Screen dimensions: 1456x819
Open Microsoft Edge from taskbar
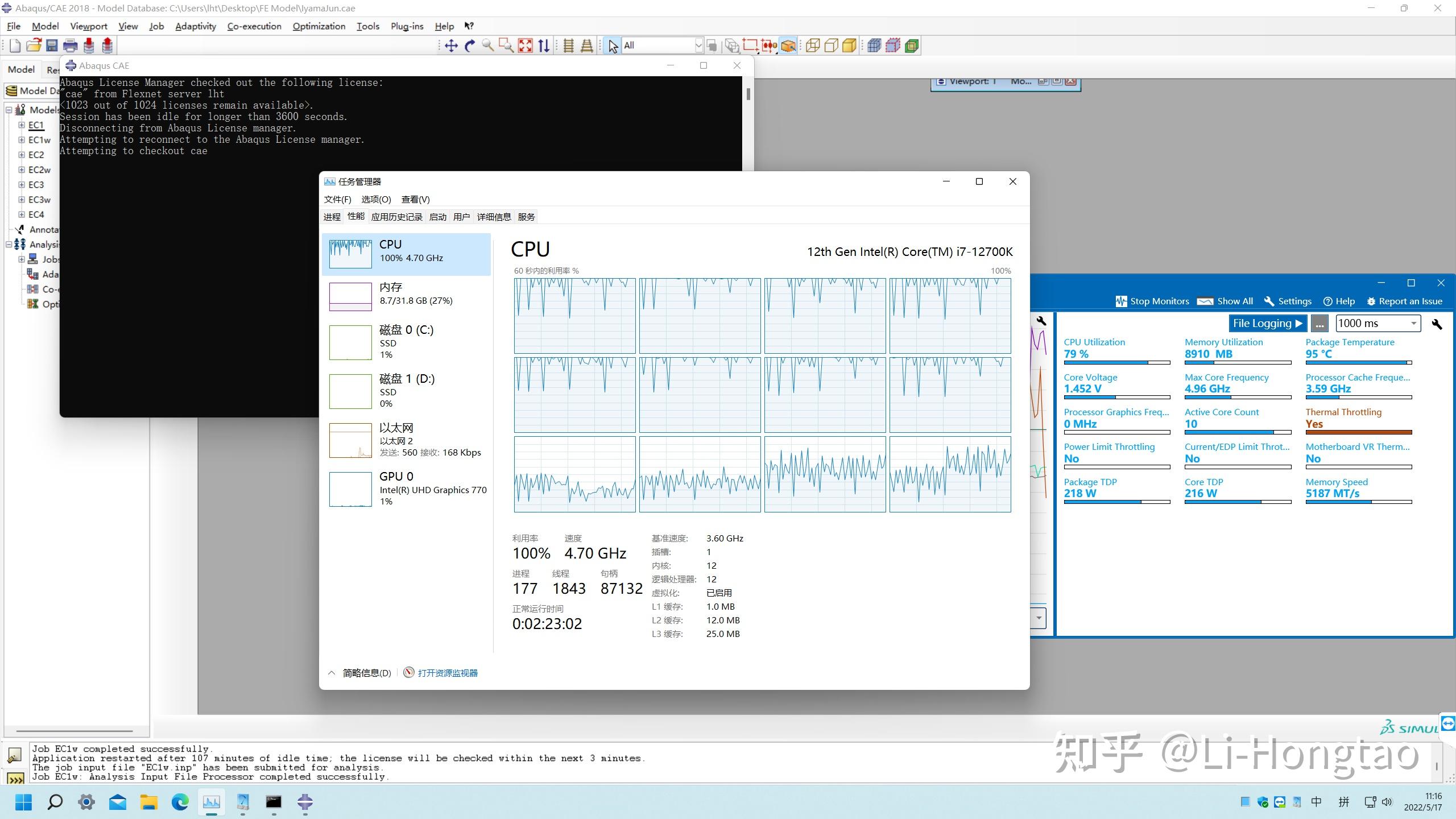point(180,802)
